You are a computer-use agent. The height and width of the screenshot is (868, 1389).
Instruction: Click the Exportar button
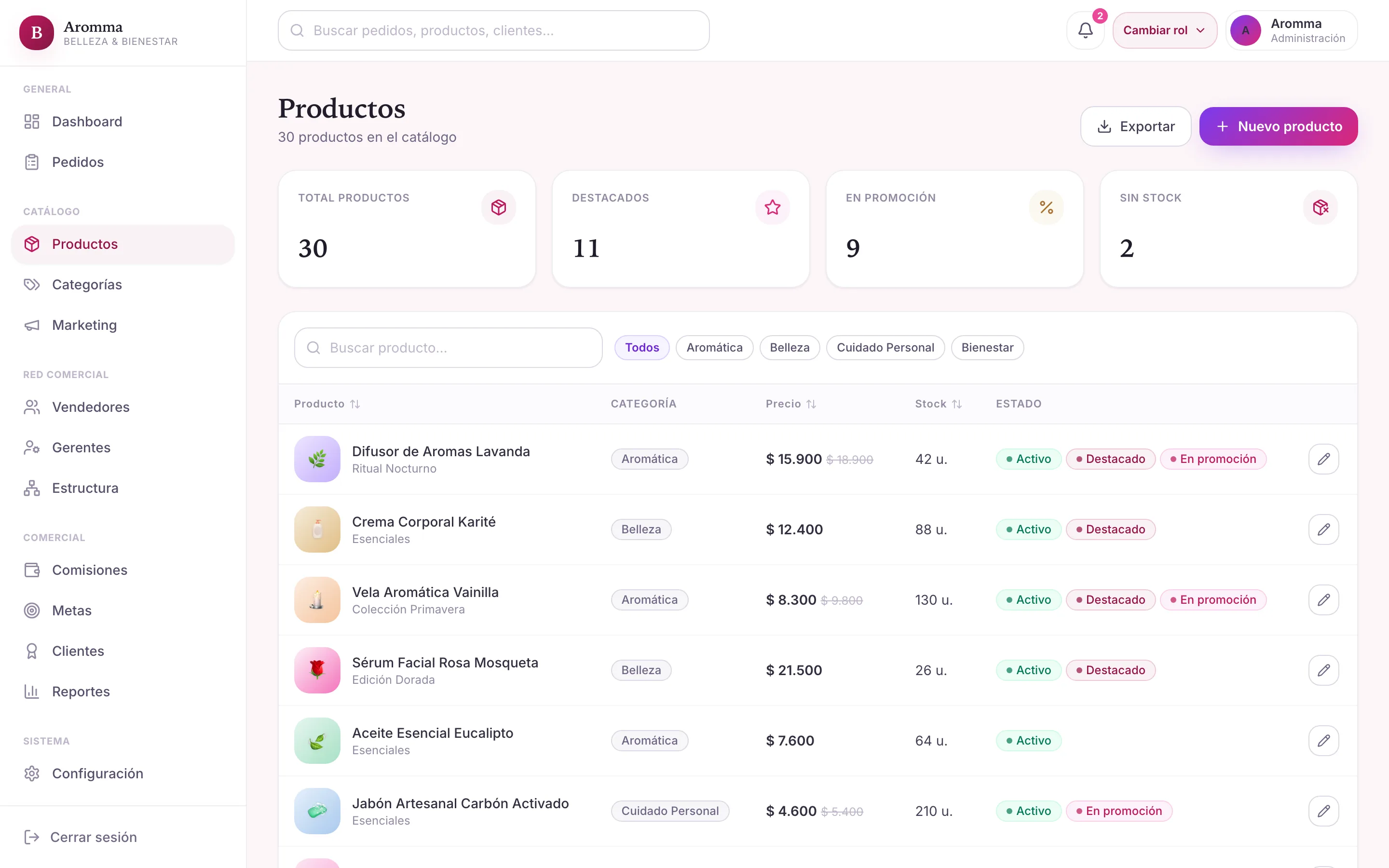point(1135,126)
